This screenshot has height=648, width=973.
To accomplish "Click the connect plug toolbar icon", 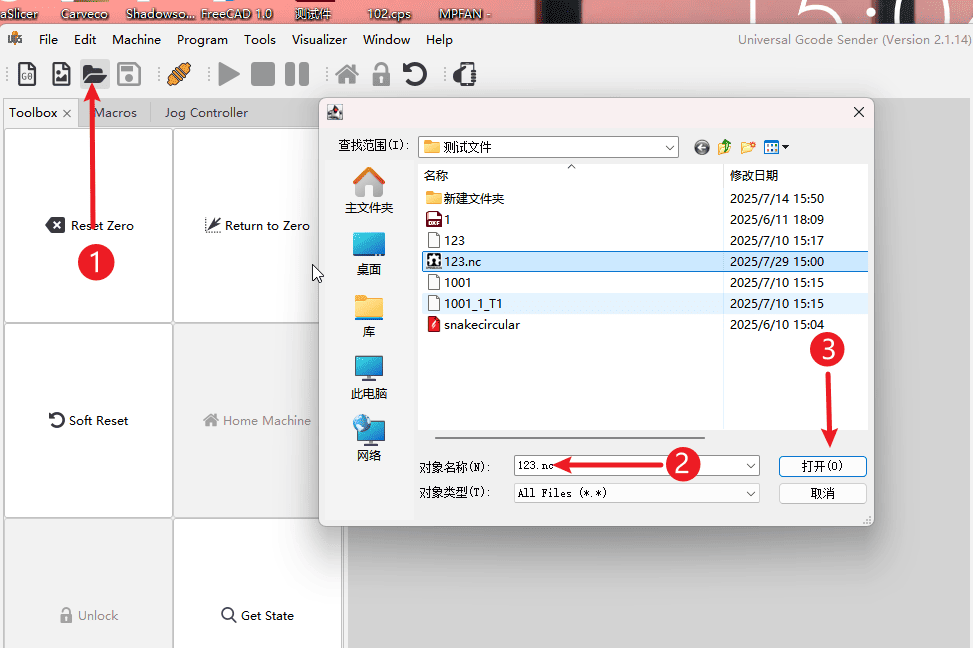I will click(179, 74).
